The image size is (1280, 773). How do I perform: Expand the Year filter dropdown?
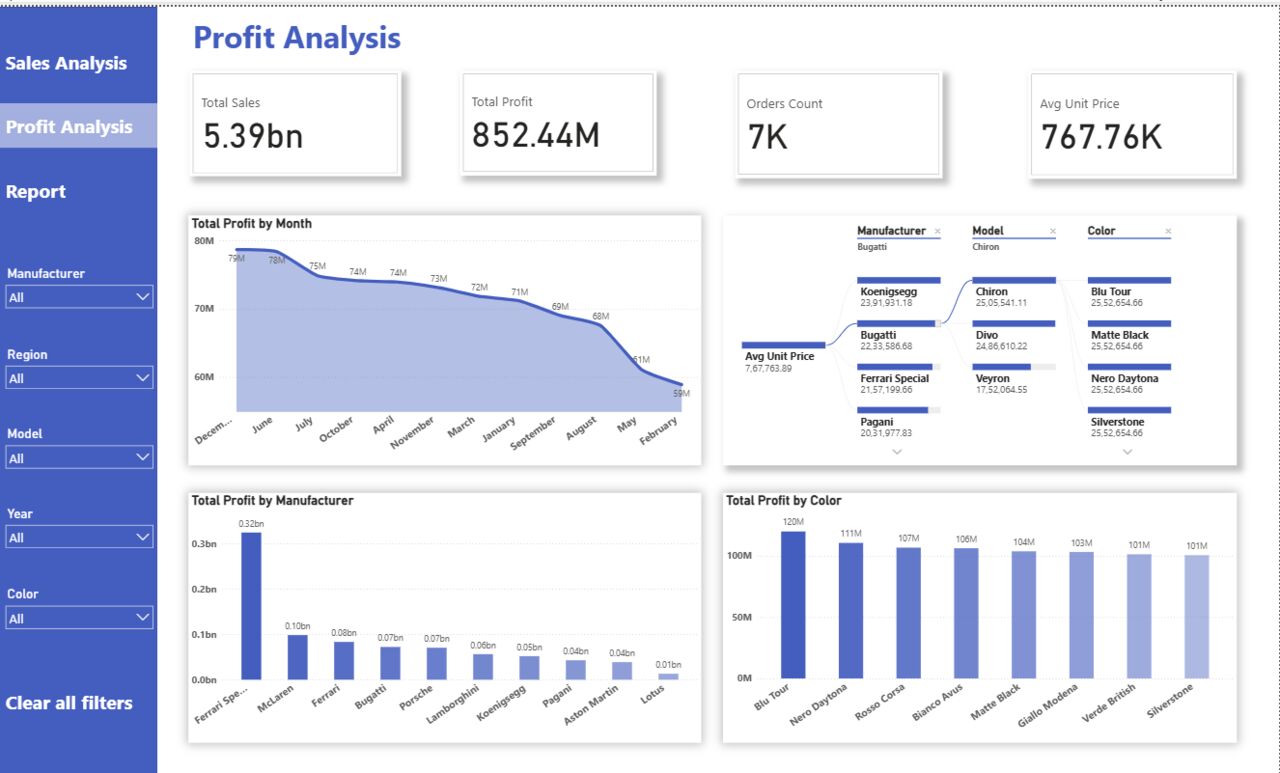(79, 537)
